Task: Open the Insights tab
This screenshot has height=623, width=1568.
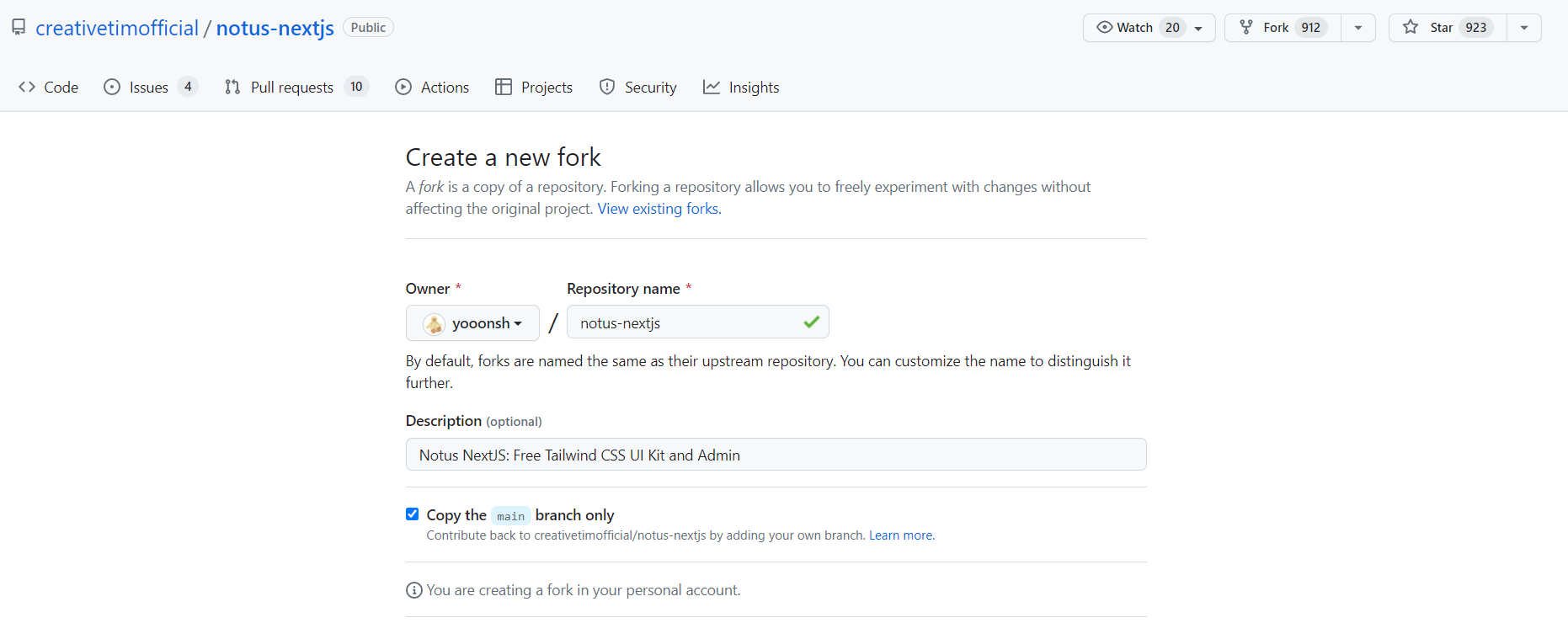Action: (741, 88)
